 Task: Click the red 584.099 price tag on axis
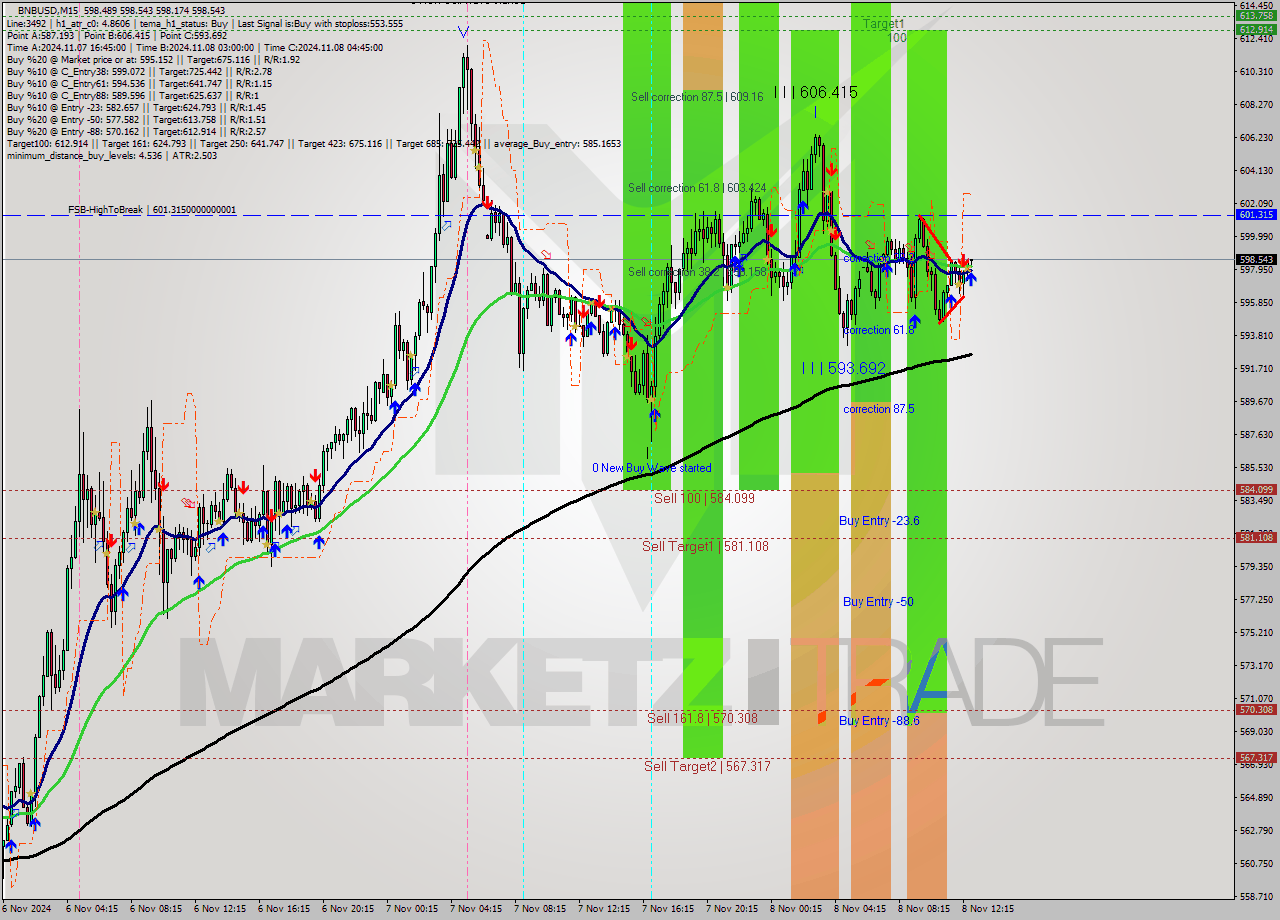[x=1256, y=490]
